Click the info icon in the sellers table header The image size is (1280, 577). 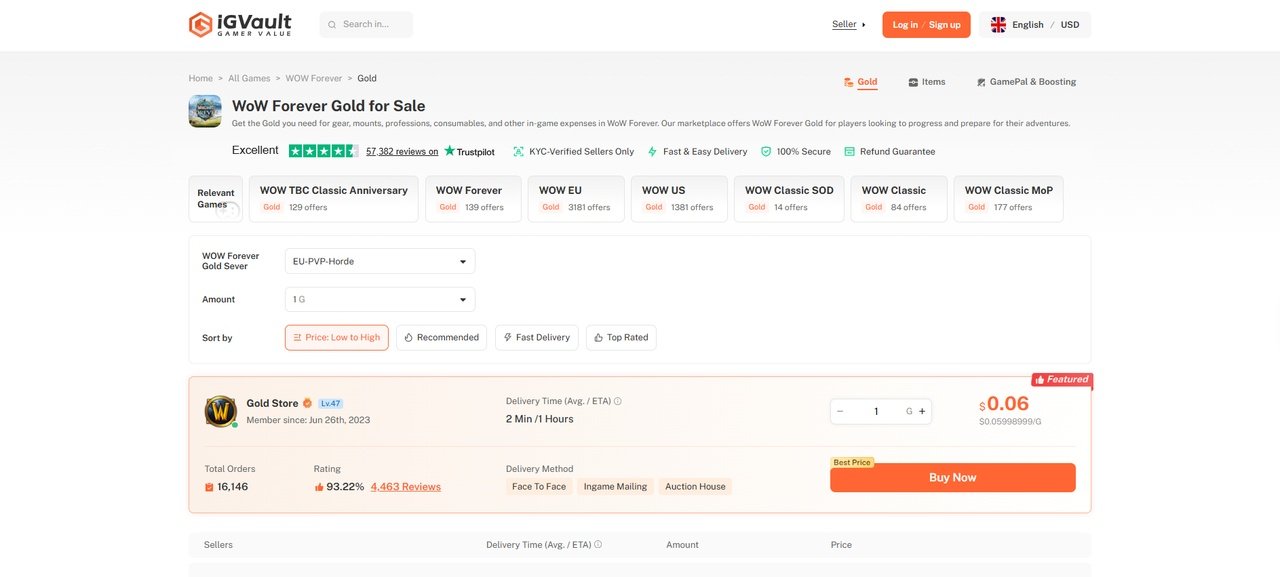(x=598, y=545)
